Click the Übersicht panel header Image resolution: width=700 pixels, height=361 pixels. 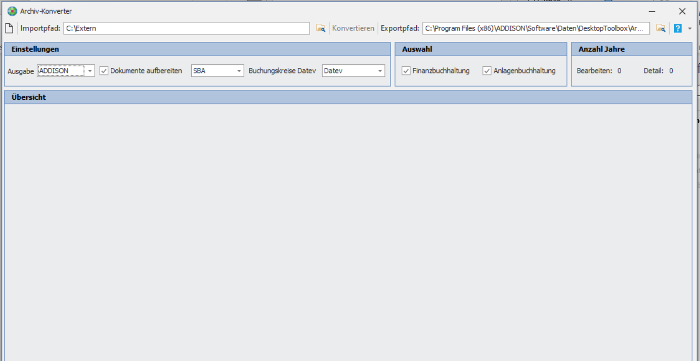(x=348, y=97)
